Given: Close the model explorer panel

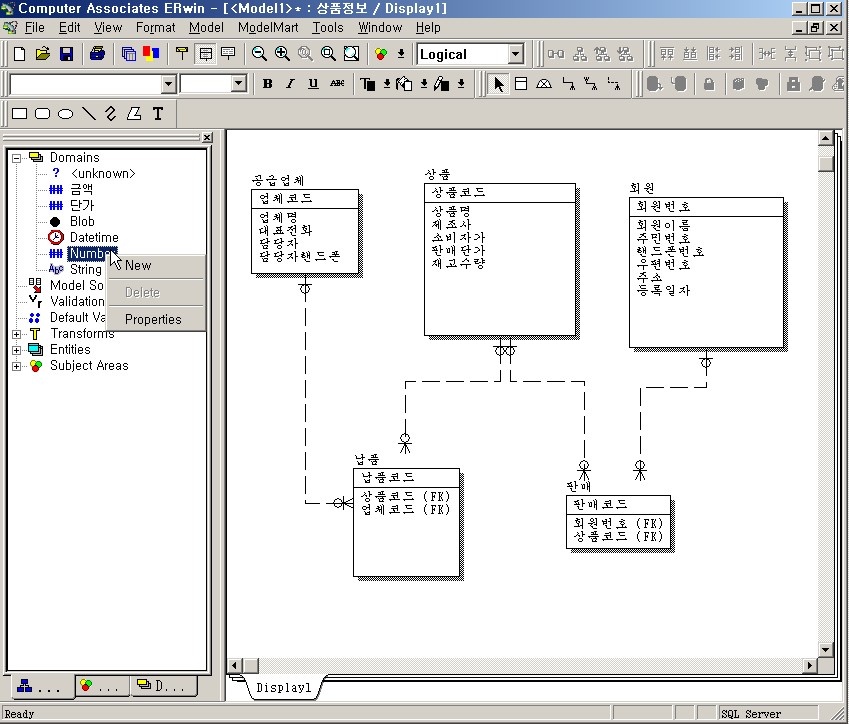Looking at the screenshot, I should pyautogui.click(x=207, y=138).
